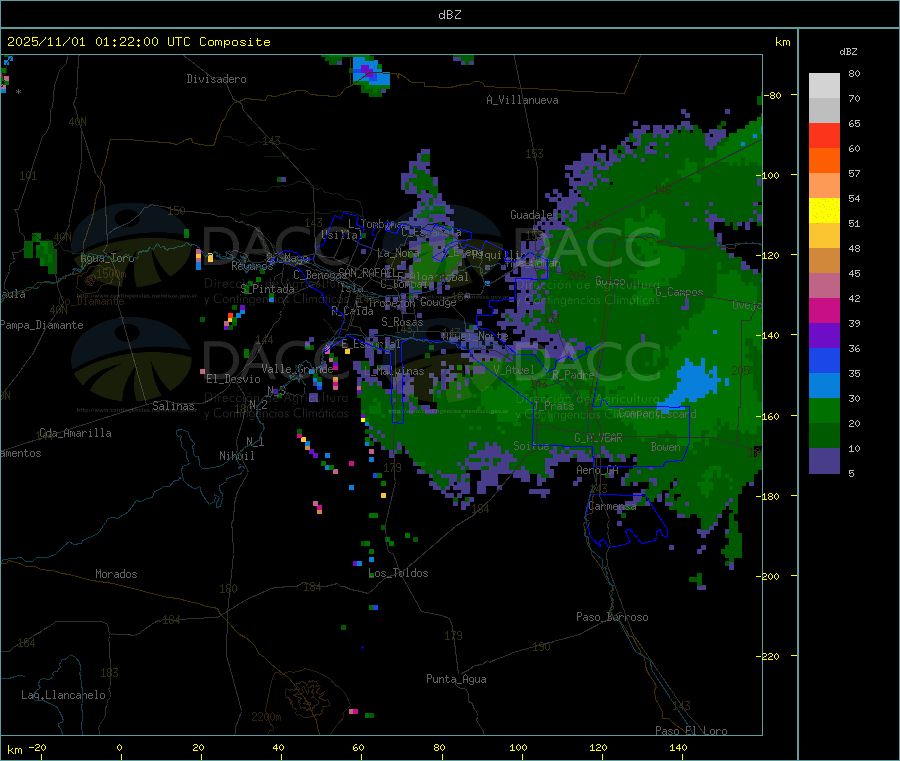
Task: Click the Valle_Grande map label
Action: (297, 369)
